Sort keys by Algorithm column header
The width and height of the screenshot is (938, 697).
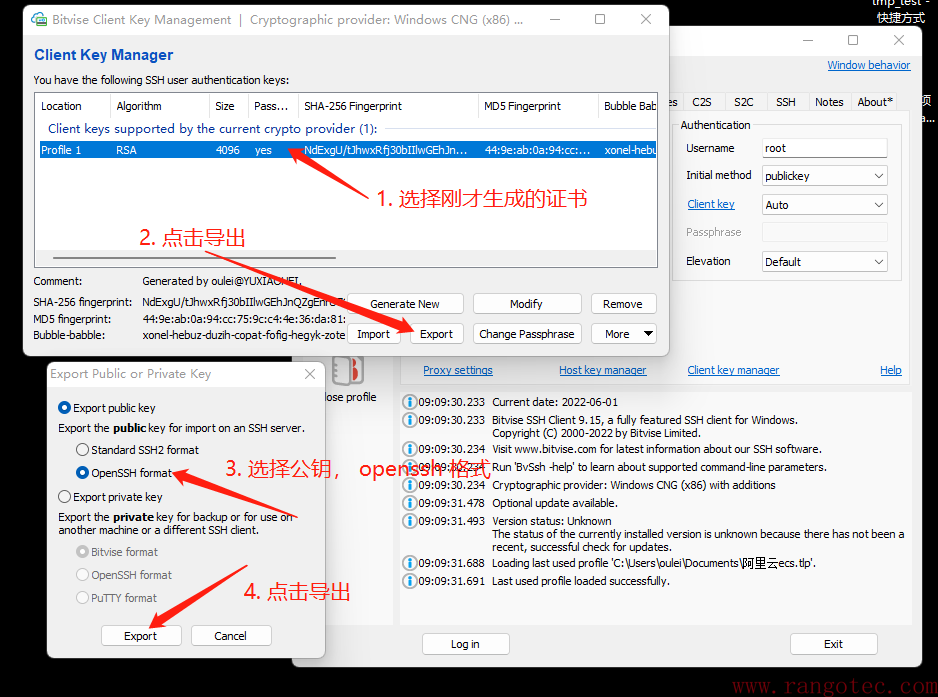pyautogui.click(x=160, y=106)
